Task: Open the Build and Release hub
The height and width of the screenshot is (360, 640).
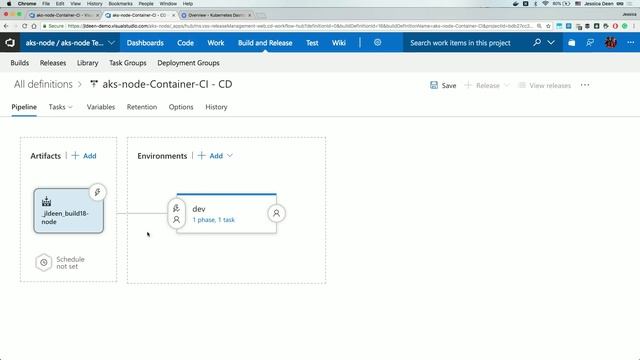Action: 265,43
